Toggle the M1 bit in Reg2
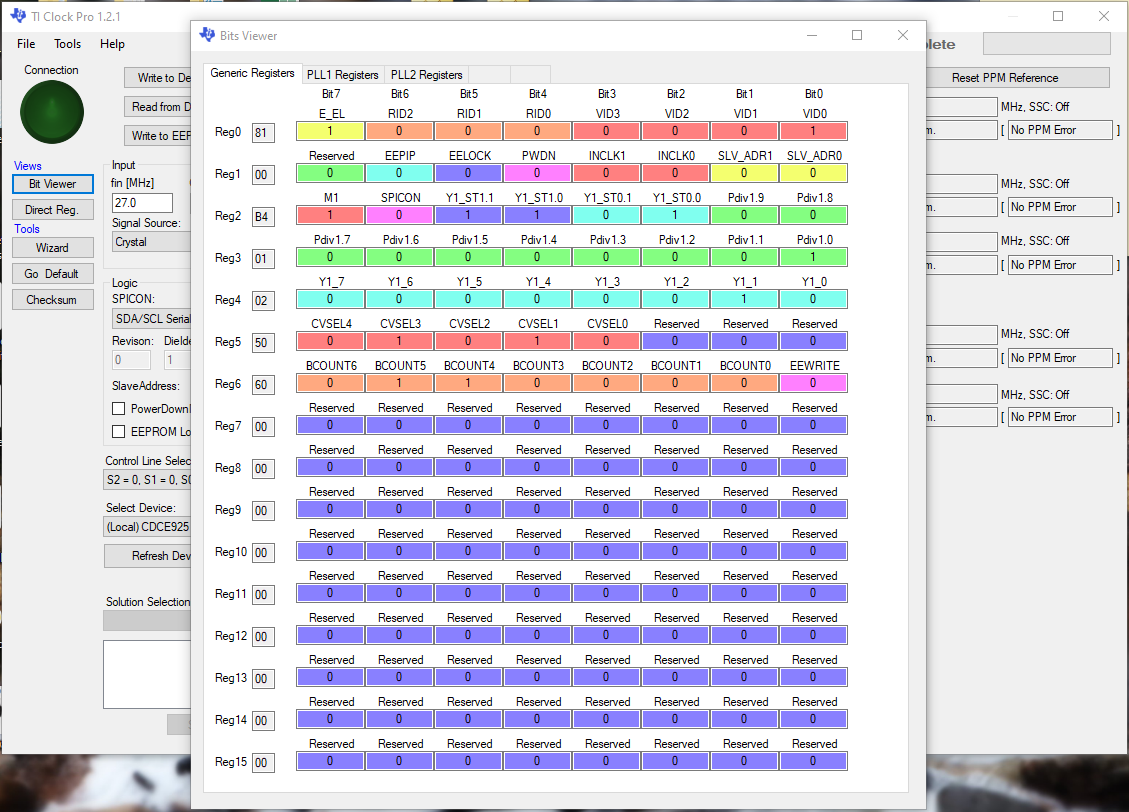Screen dimensions: 1129x812 330,215
